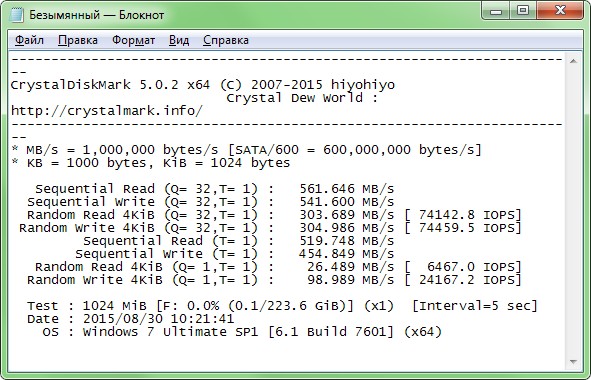Screen dimensions: 591x380
Task: Open the Справка menu
Action: (x=226, y=40)
